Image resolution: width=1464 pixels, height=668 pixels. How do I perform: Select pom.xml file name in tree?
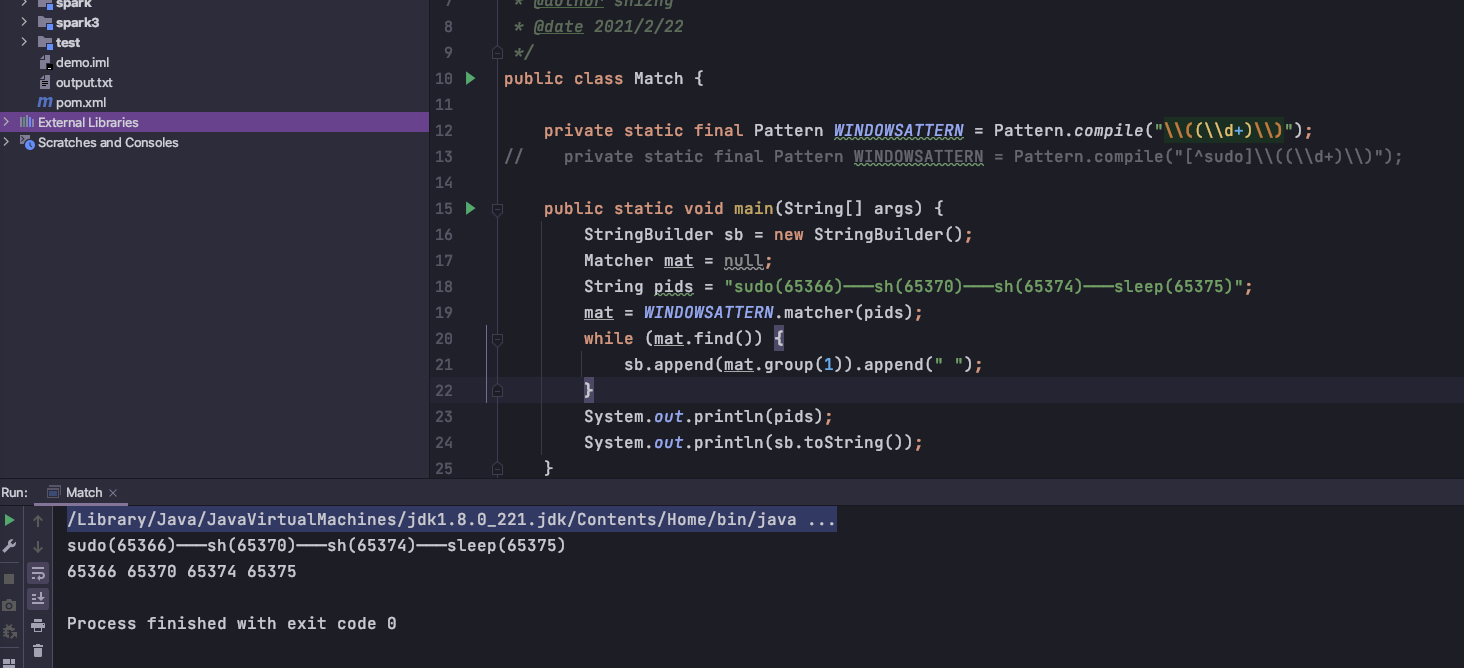[x=81, y=102]
